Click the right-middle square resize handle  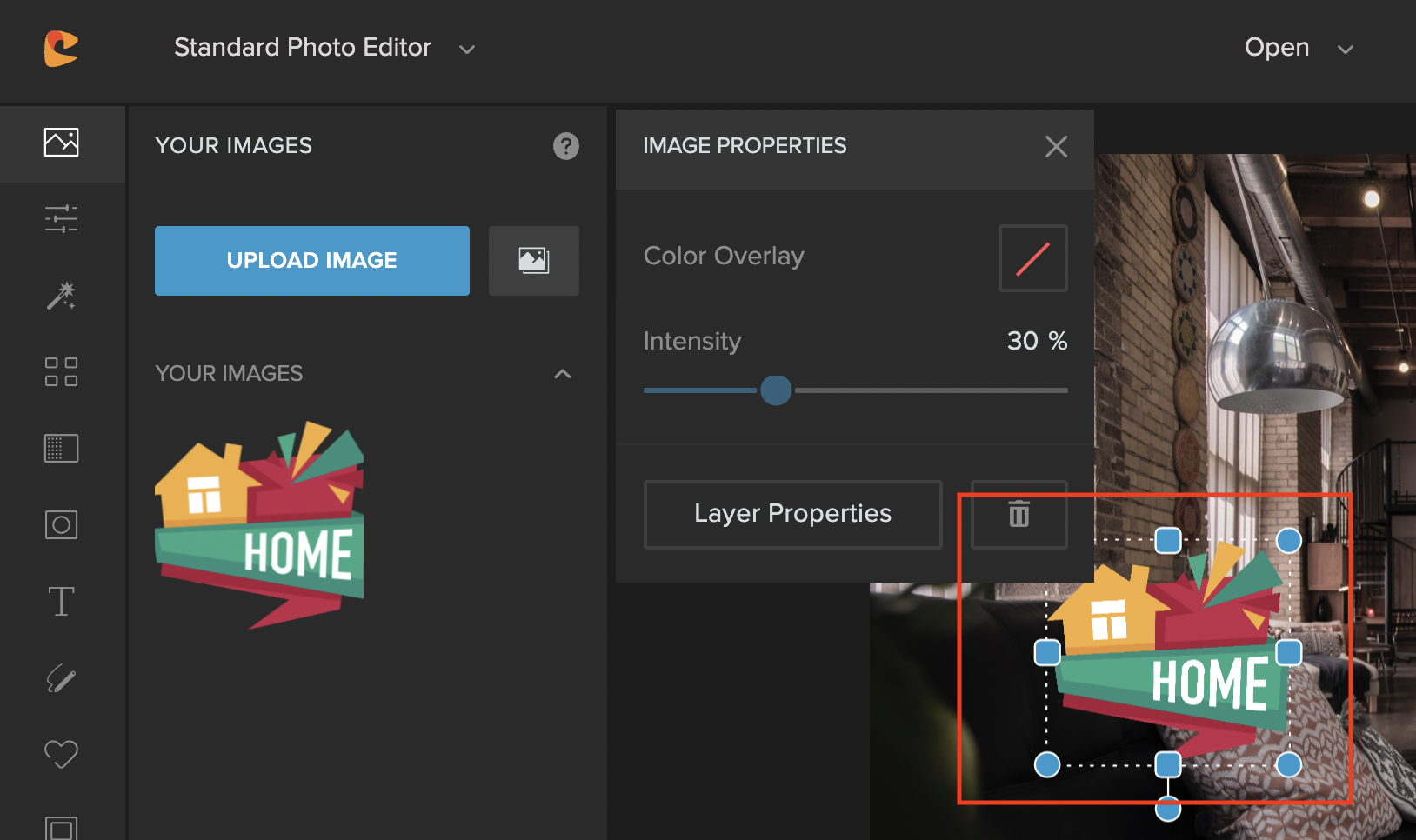(1289, 653)
